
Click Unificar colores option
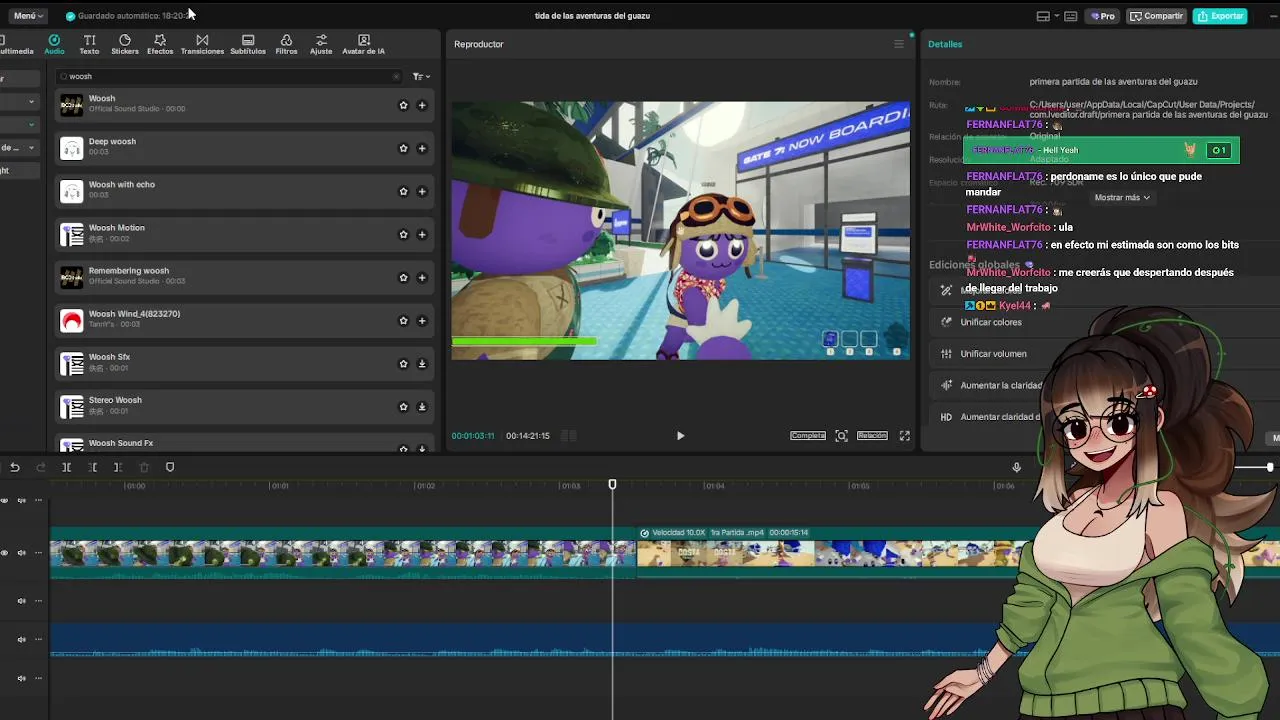point(991,322)
